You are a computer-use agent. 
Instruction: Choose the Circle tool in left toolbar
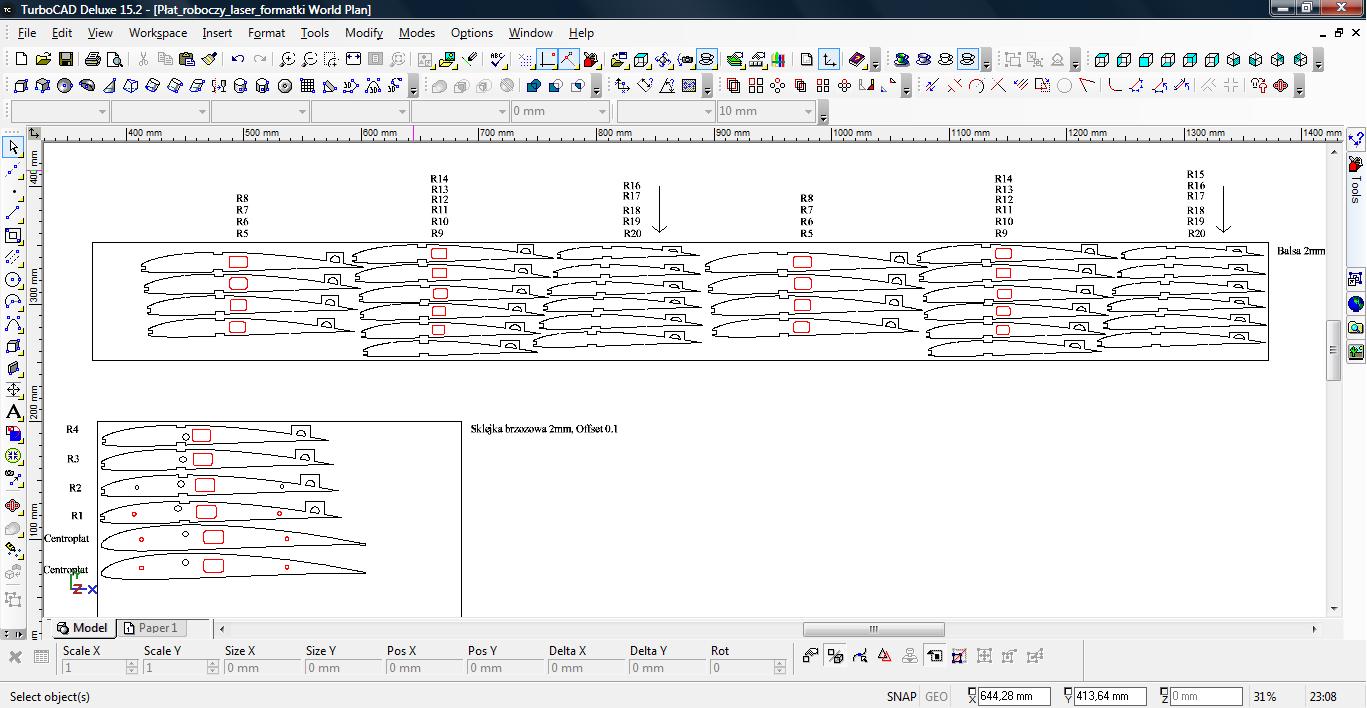(x=13, y=280)
